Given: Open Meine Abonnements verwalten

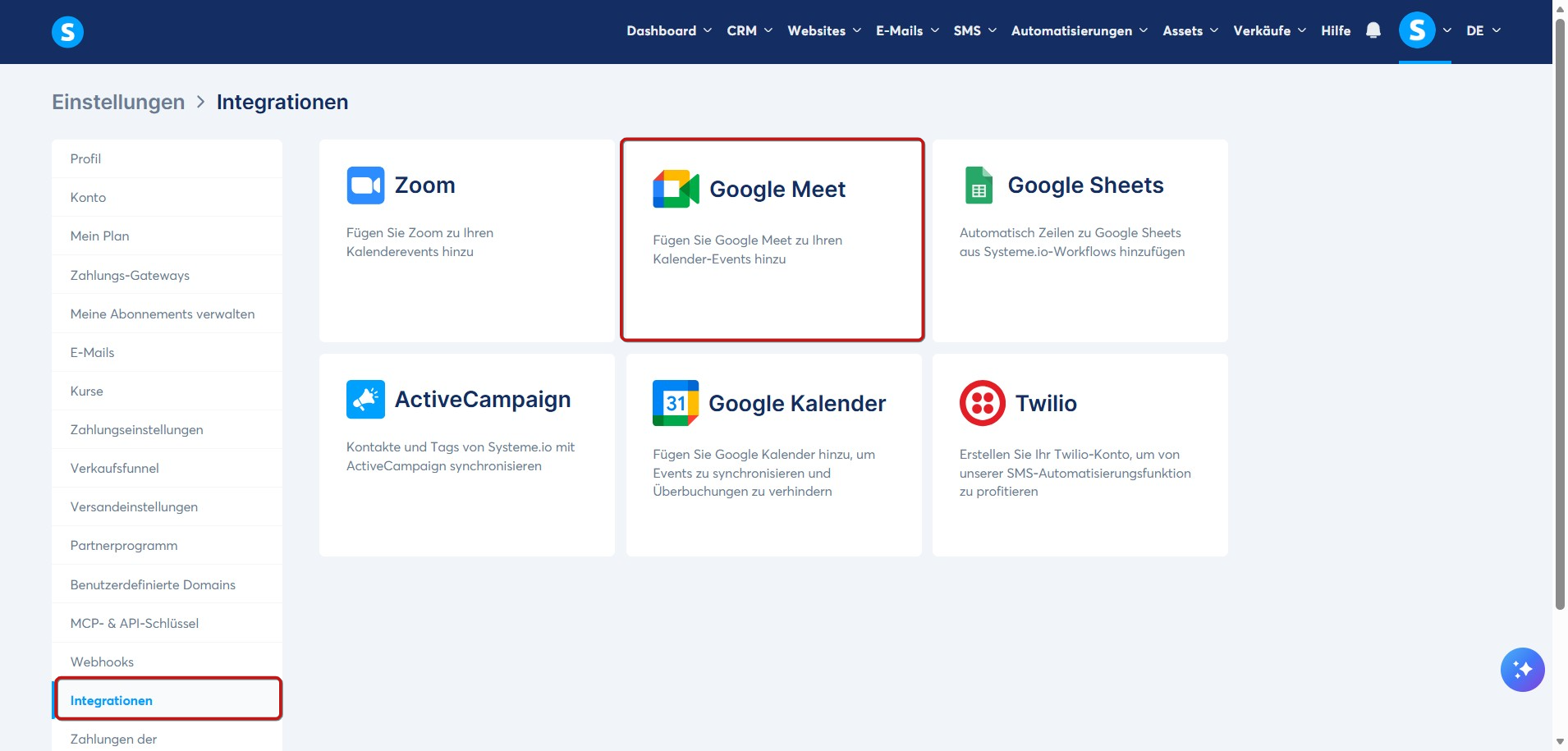Looking at the screenshot, I should 167,314.
